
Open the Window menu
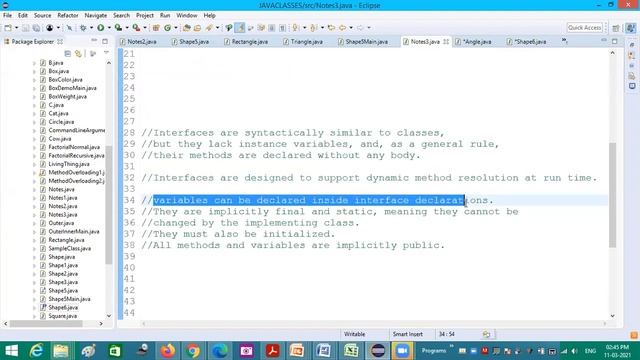[187, 16]
